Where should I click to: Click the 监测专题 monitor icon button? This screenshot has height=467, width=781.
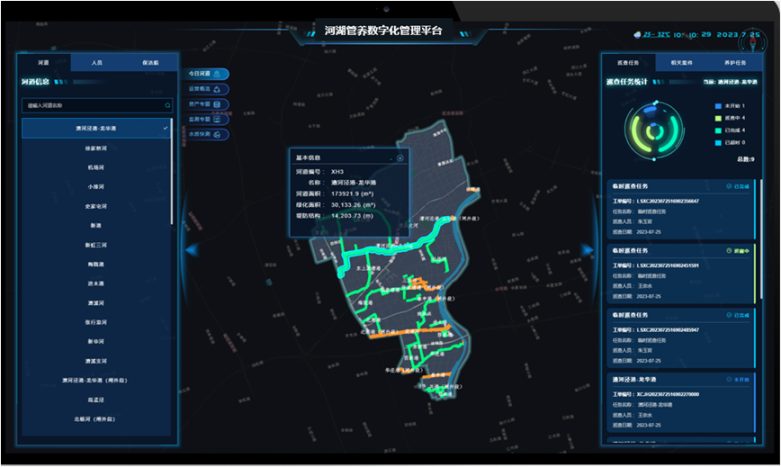[217, 118]
